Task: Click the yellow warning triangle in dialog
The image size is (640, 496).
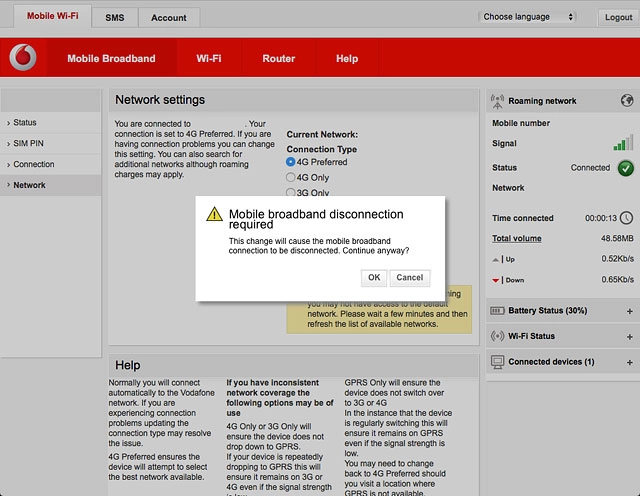Action: point(214,214)
